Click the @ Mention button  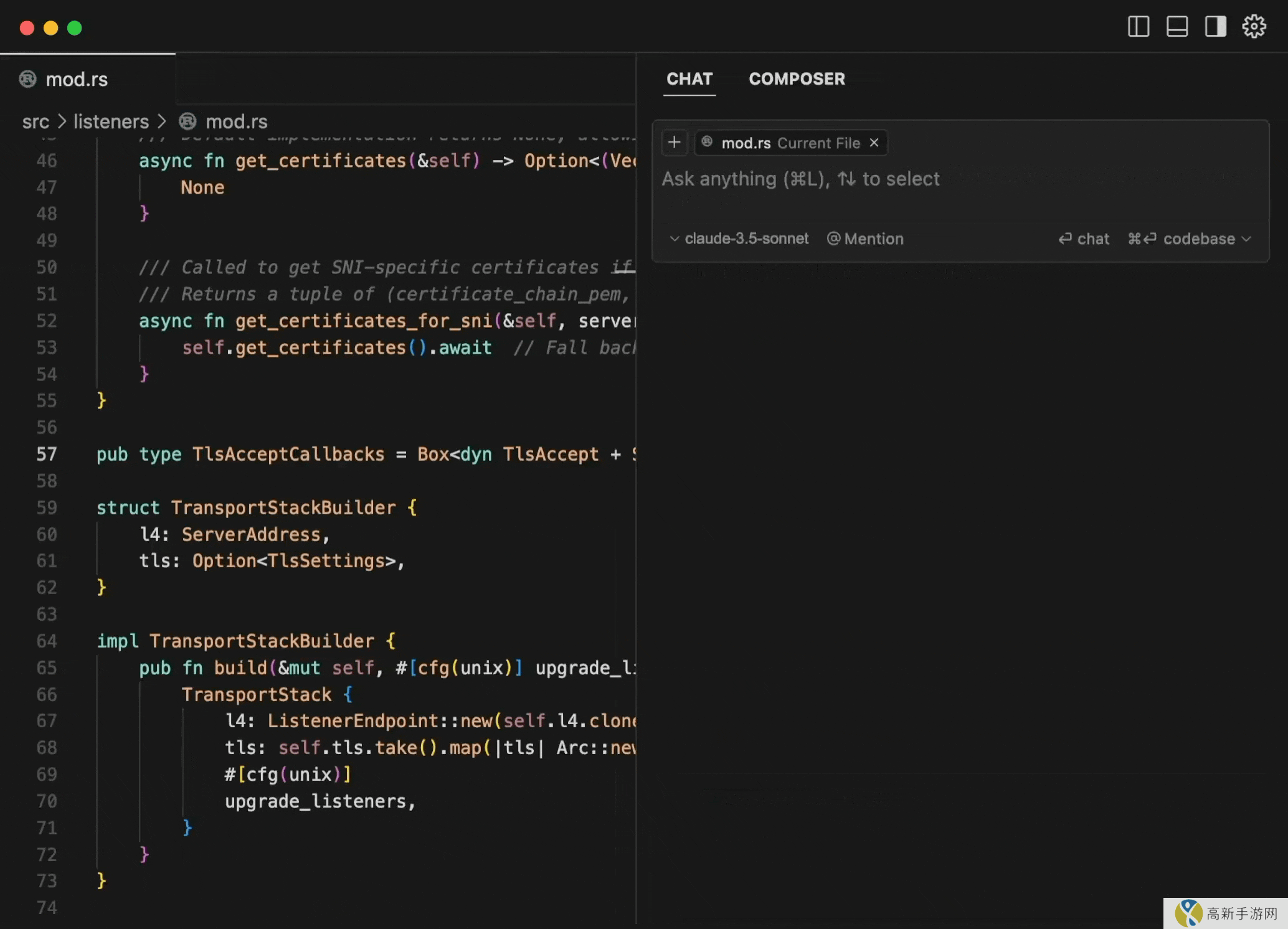(x=865, y=239)
